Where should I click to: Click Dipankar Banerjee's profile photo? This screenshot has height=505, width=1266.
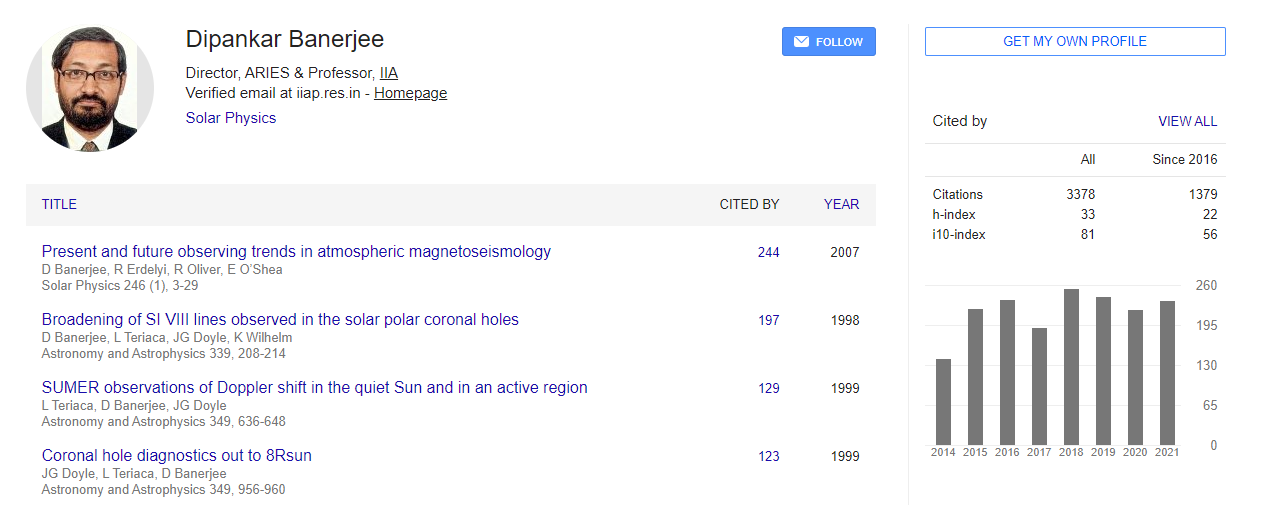(90, 88)
